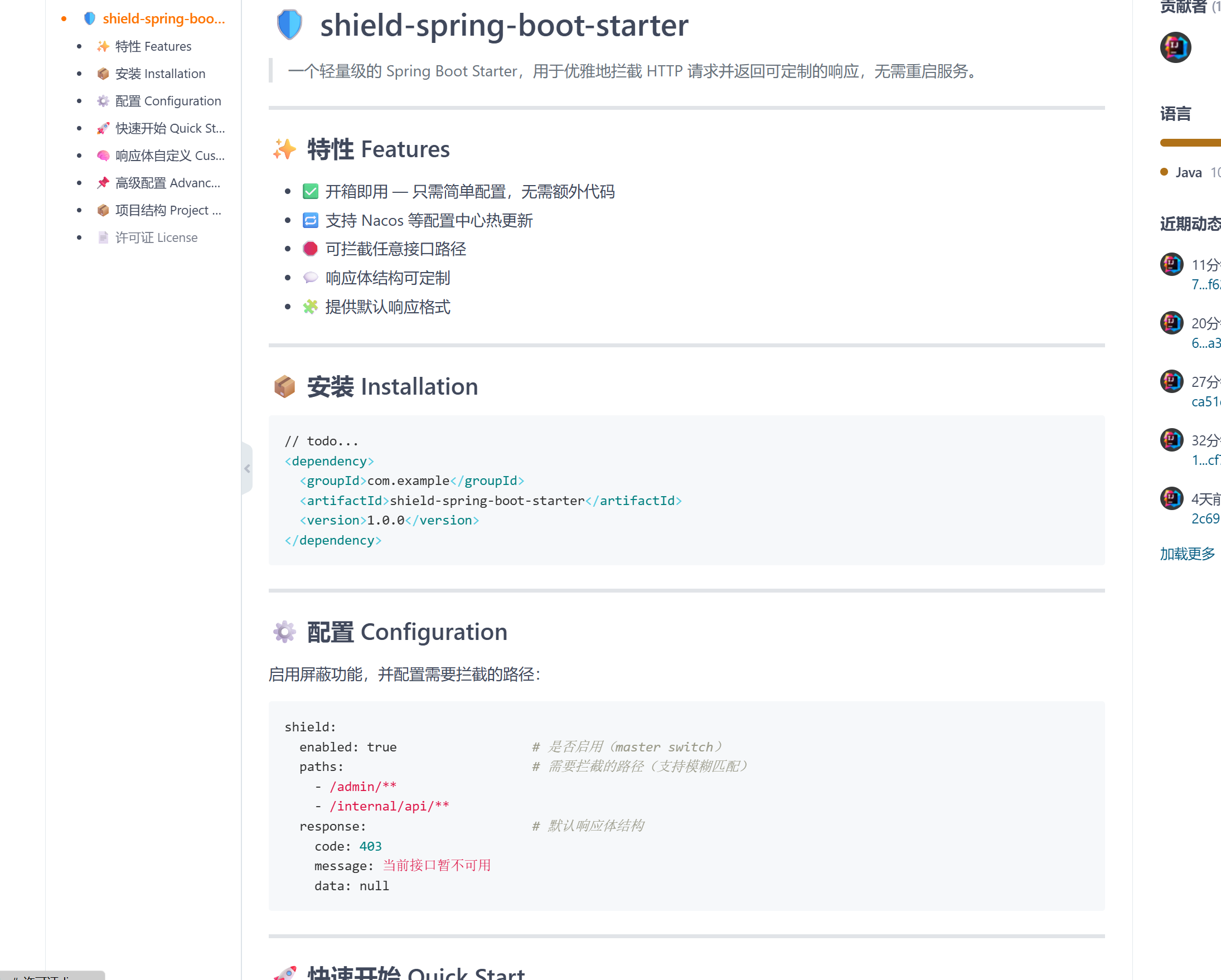Click the speech bubble icon on 响应体结构可定制

coord(311,278)
